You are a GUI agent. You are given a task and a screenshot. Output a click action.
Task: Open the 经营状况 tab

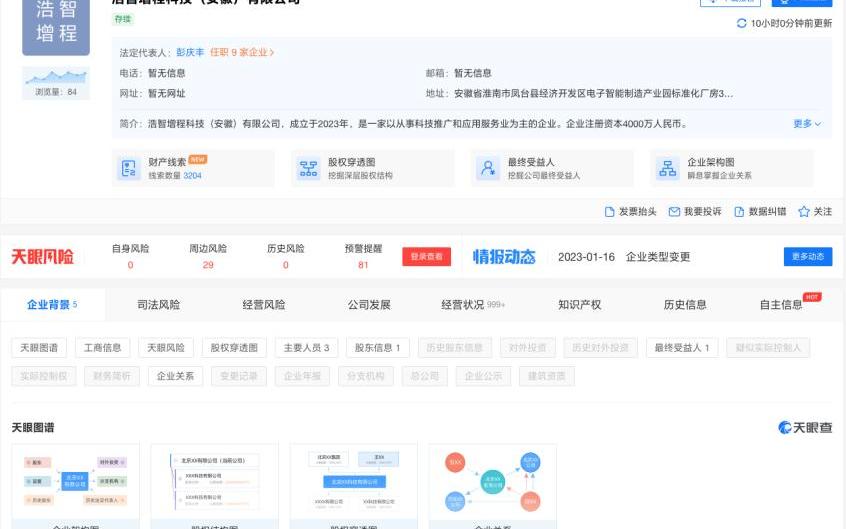473,304
